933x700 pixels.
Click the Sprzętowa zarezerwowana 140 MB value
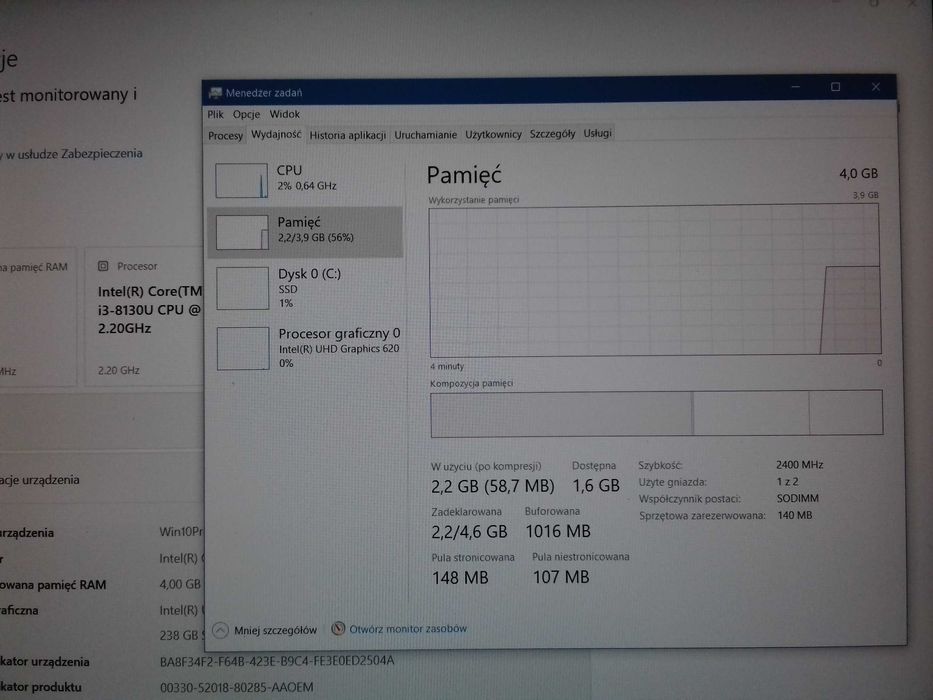[x=795, y=515]
